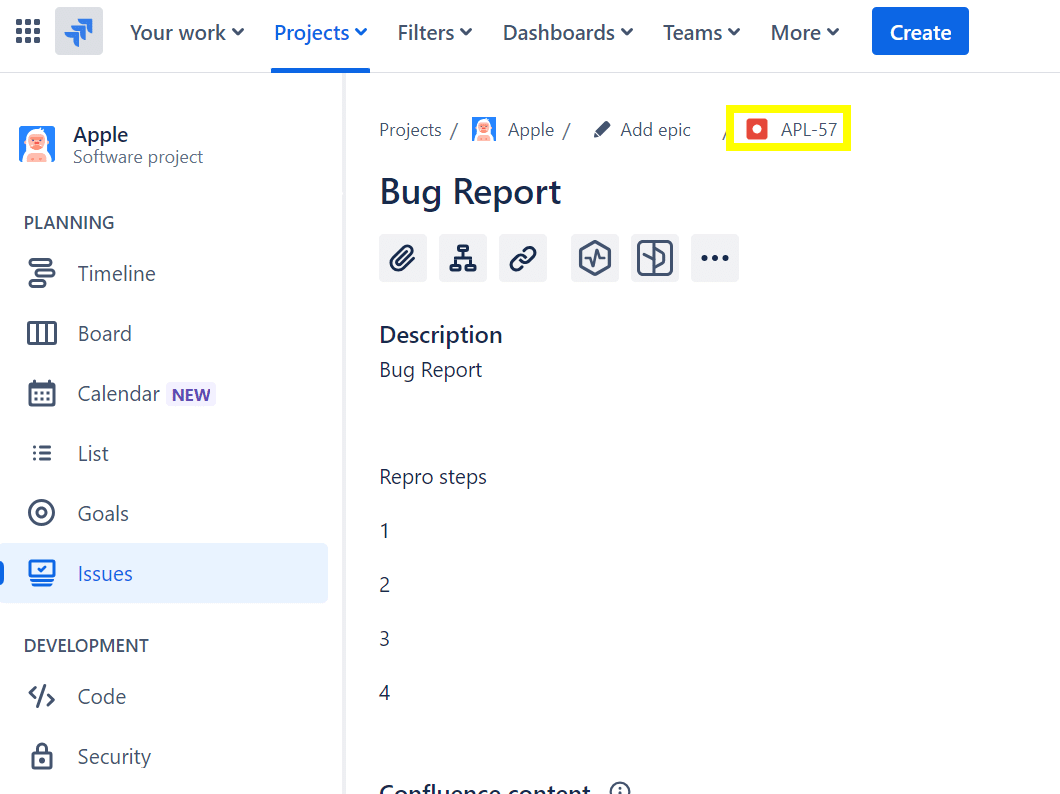Screen dimensions: 1060x794
Task: Select Timeline in the Planning sidebar
Action: tap(115, 273)
